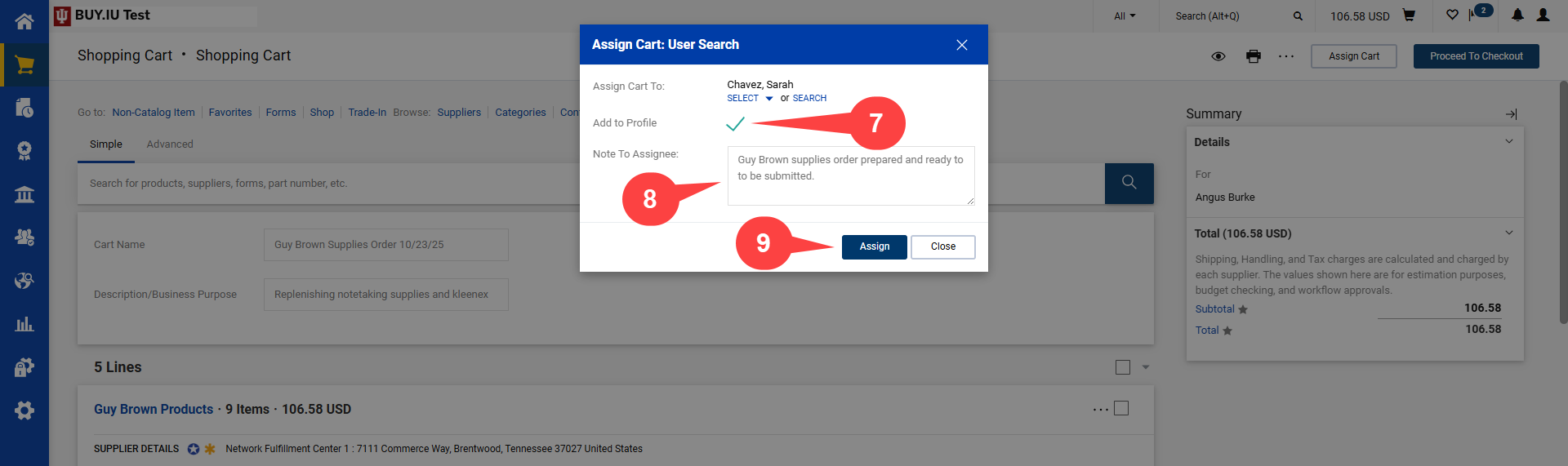Toggle the Add to Profile checkmark
Image resolution: width=1568 pixels, height=466 pixels.
click(x=735, y=123)
